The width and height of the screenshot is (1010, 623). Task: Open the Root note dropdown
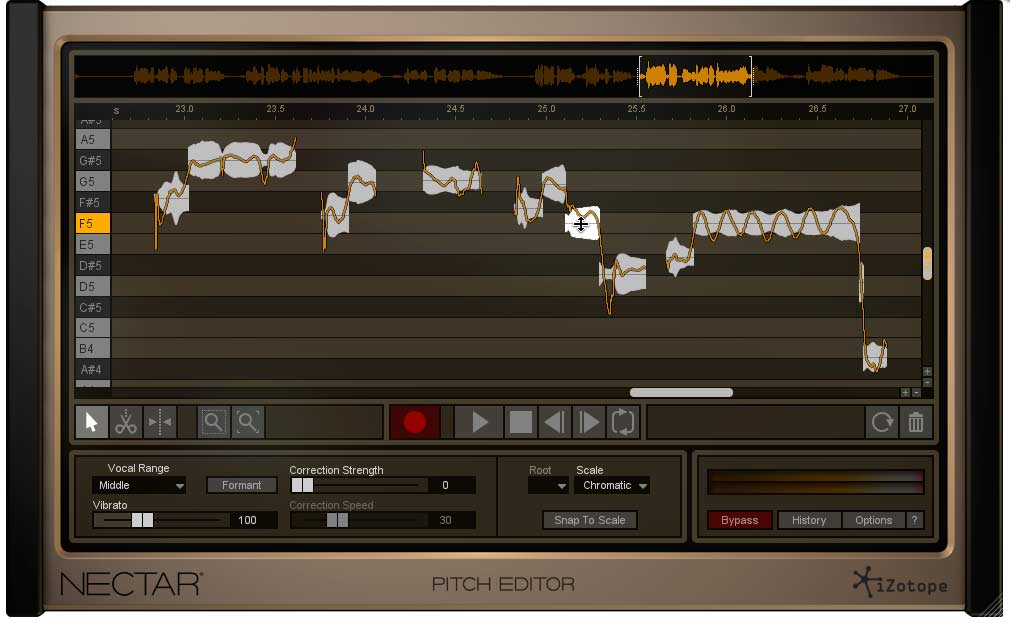coord(548,485)
